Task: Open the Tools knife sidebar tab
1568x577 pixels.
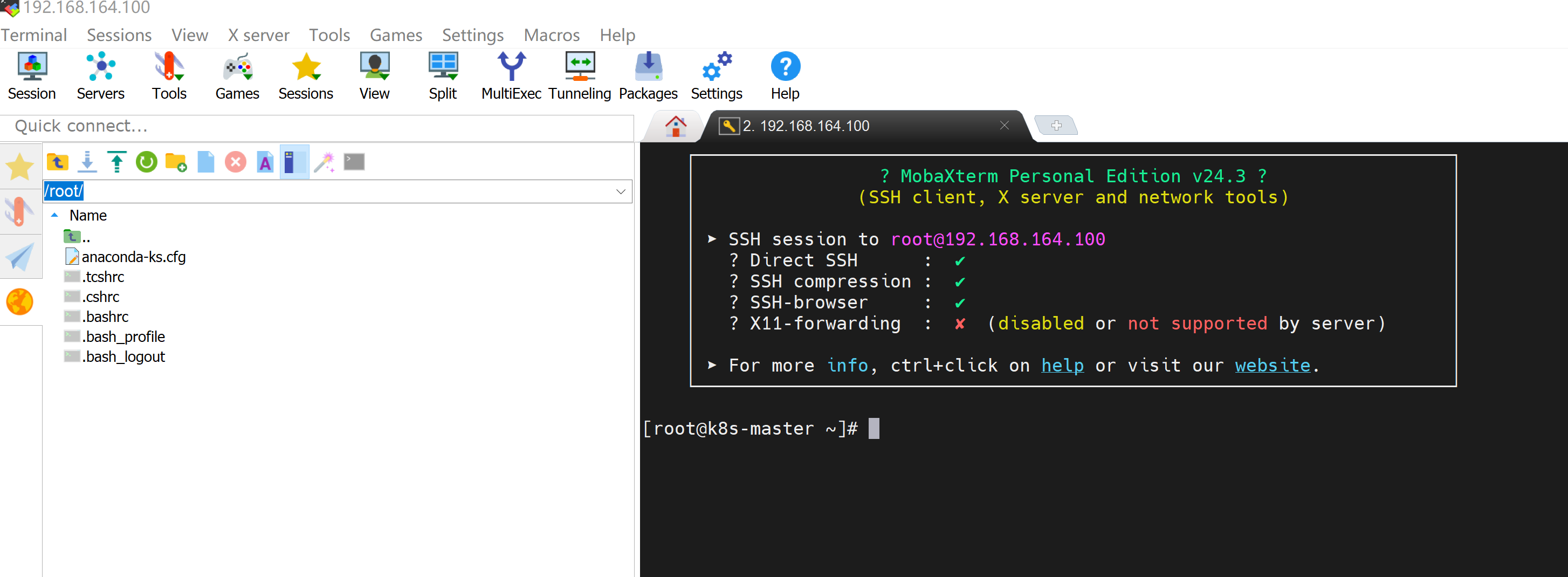Action: [x=20, y=211]
